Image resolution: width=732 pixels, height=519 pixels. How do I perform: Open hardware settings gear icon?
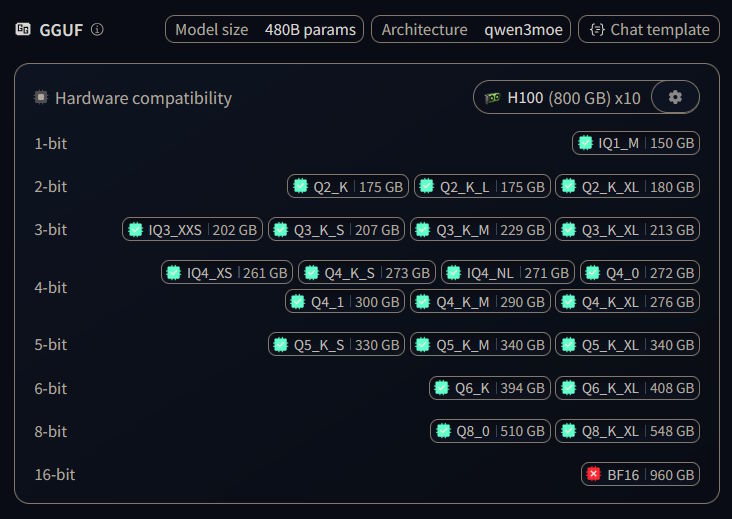[675, 97]
